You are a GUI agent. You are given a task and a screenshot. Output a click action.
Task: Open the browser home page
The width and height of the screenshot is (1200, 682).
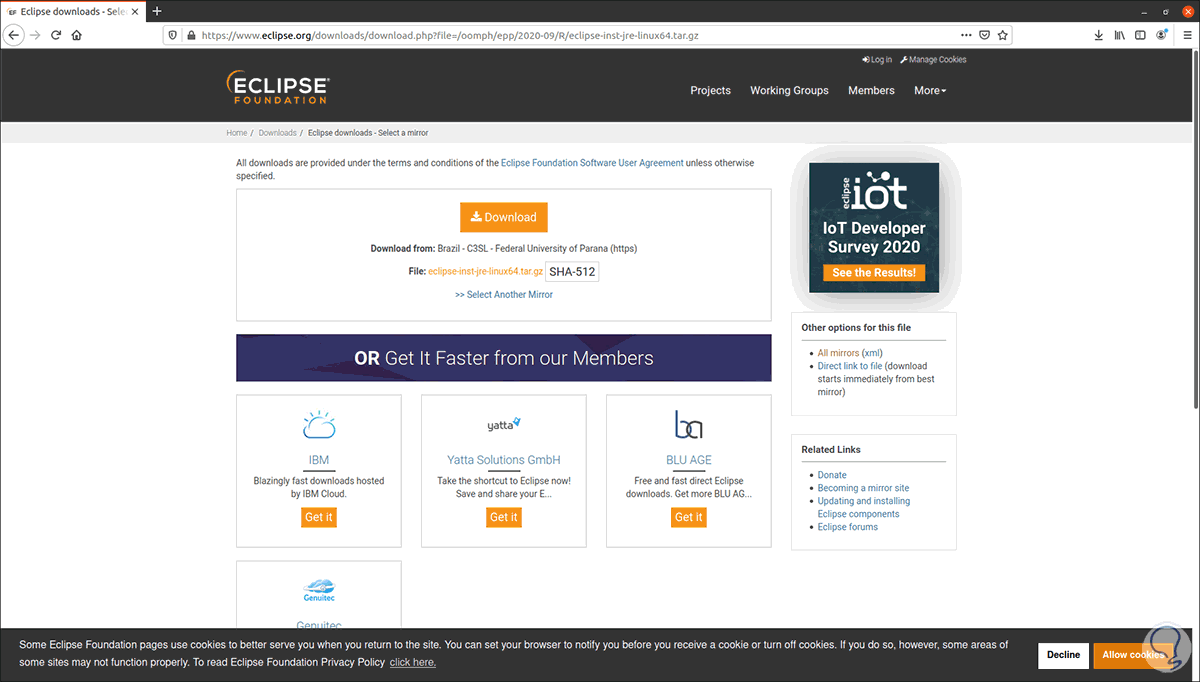(x=77, y=34)
